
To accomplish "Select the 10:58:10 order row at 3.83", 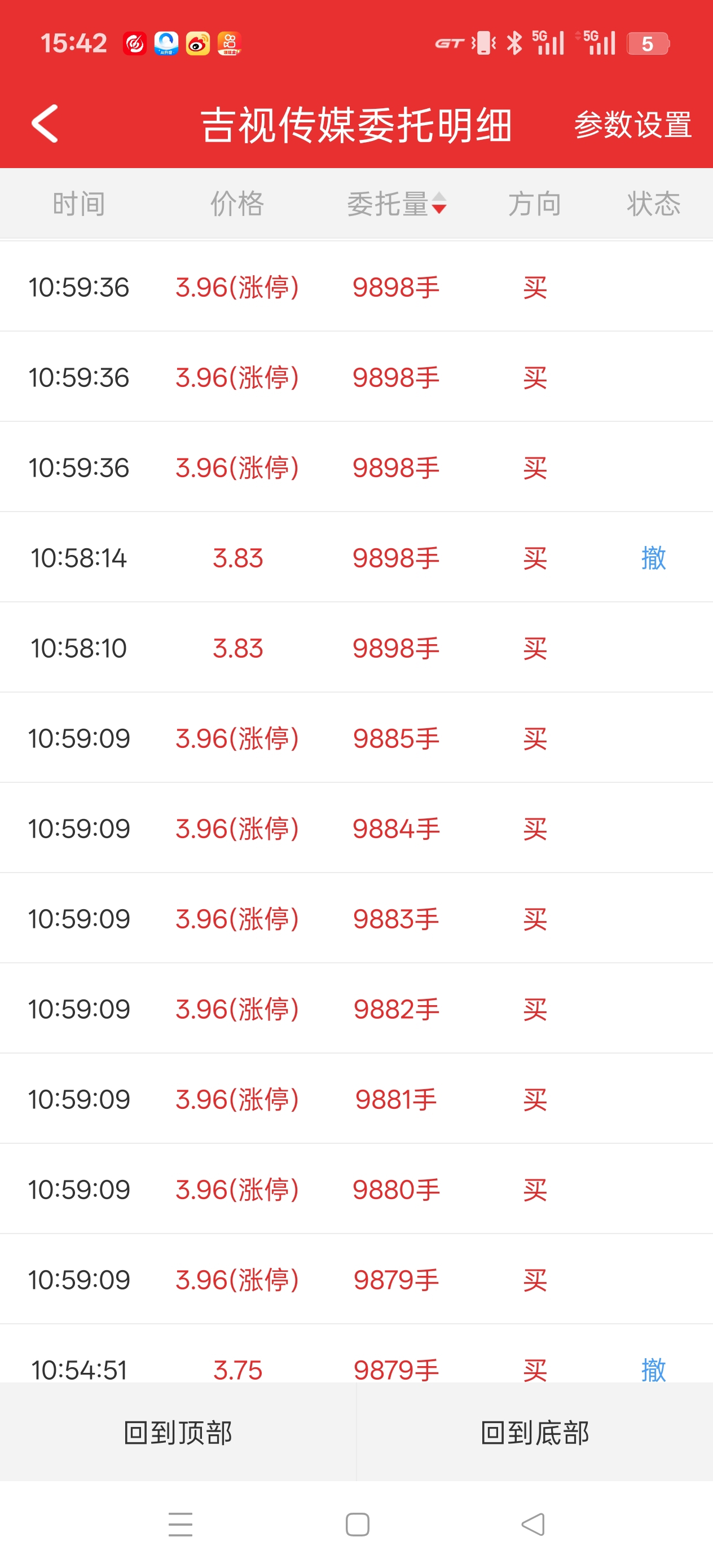I will 356,648.
